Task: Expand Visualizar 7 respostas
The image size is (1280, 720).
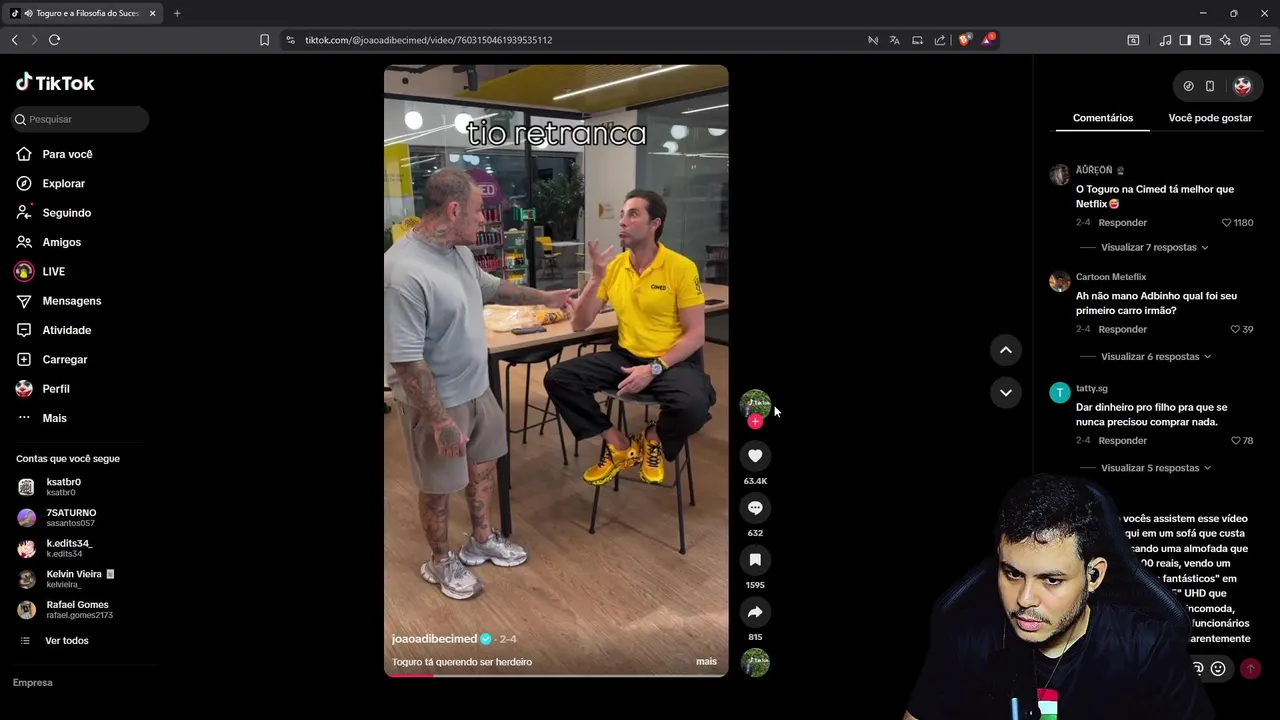Action: 1154,247
